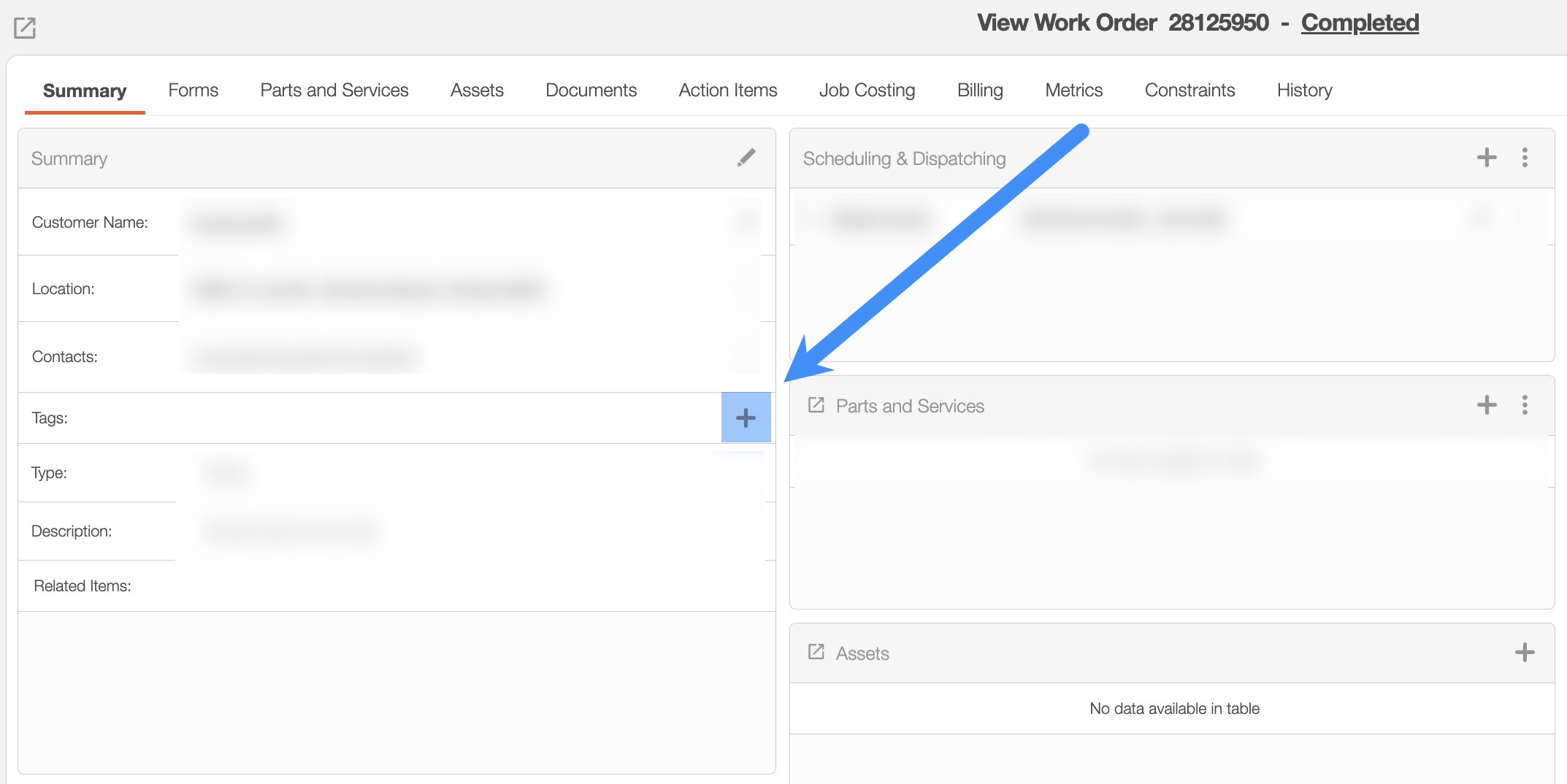The width and height of the screenshot is (1567, 784).
Task: Click the Completed status link
Action: 1360,23
